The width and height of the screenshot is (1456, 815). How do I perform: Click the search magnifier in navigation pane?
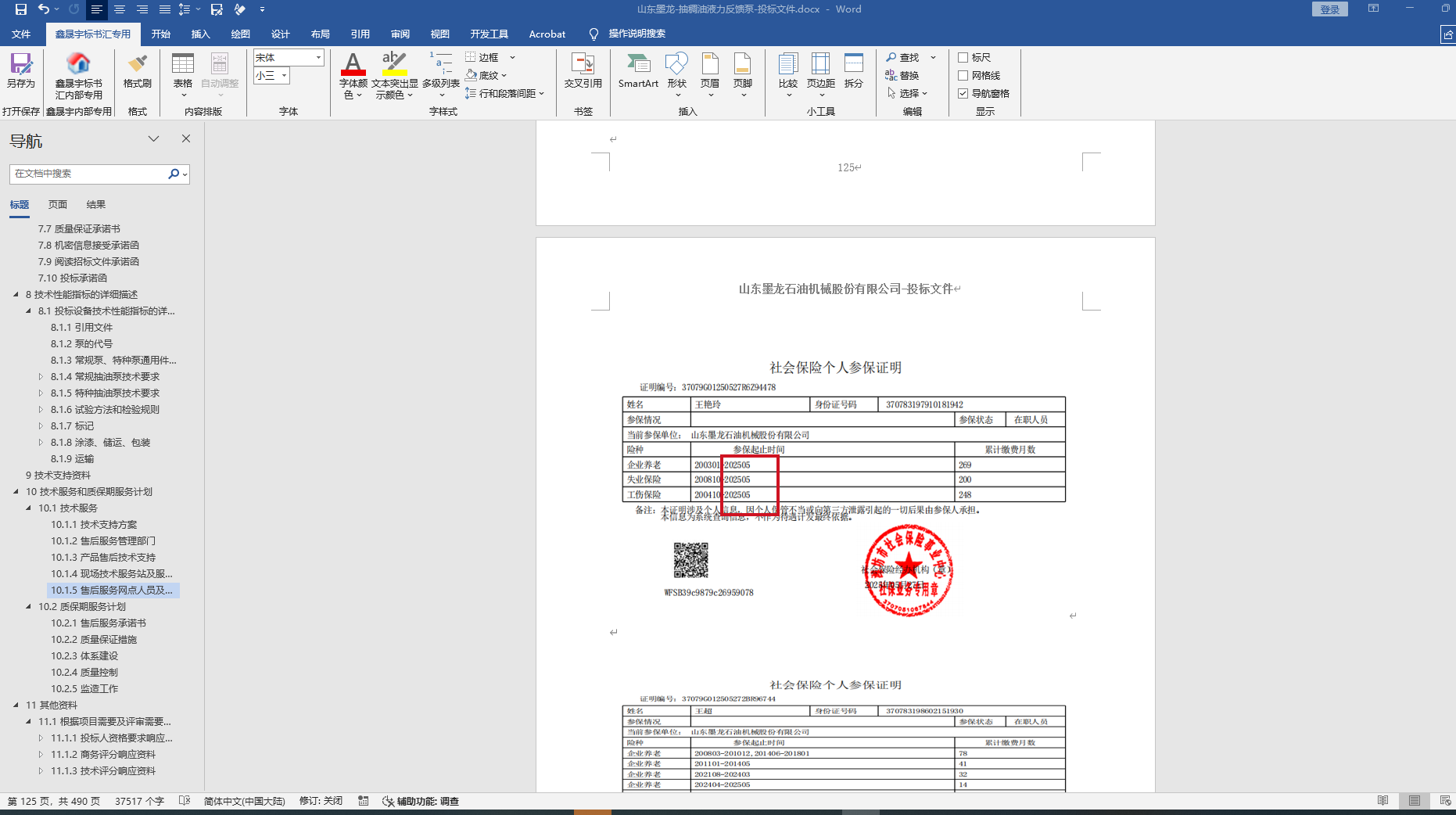(174, 174)
